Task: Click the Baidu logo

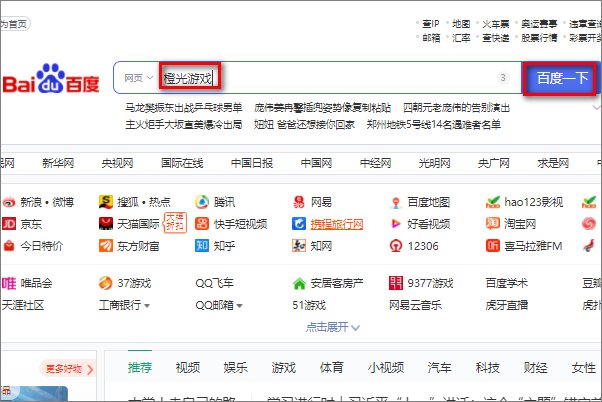Action: click(x=50, y=79)
